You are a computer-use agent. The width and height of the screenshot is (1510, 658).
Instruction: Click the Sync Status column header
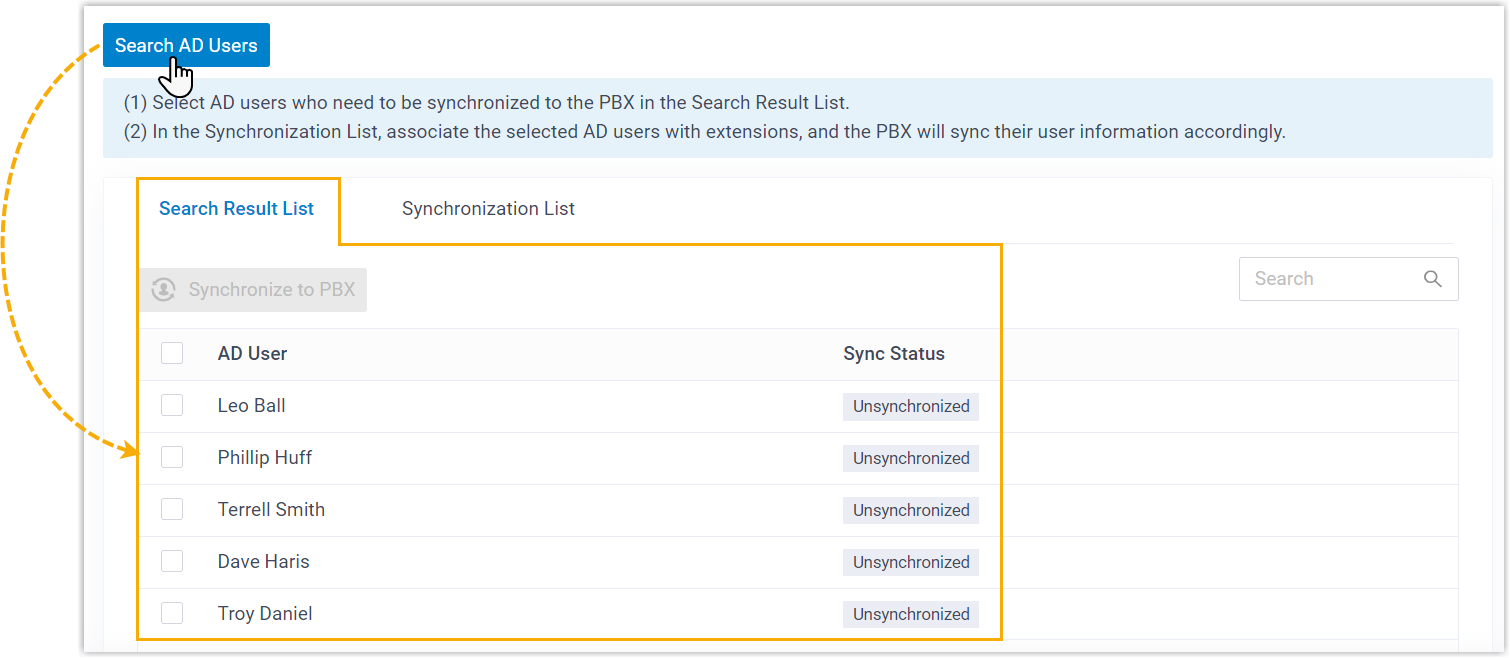click(894, 353)
